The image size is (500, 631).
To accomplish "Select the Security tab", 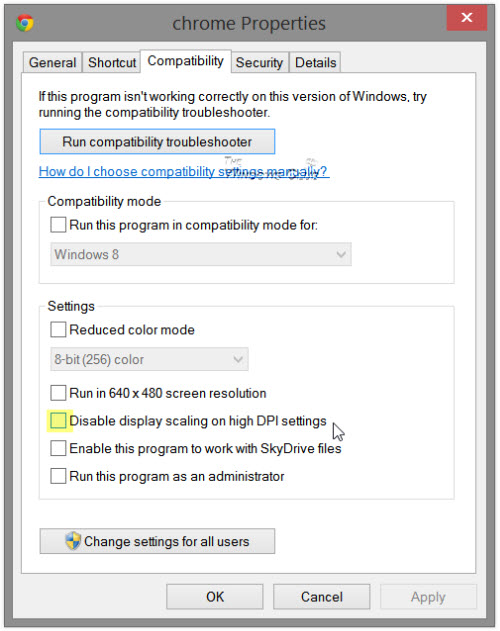I will 259,62.
